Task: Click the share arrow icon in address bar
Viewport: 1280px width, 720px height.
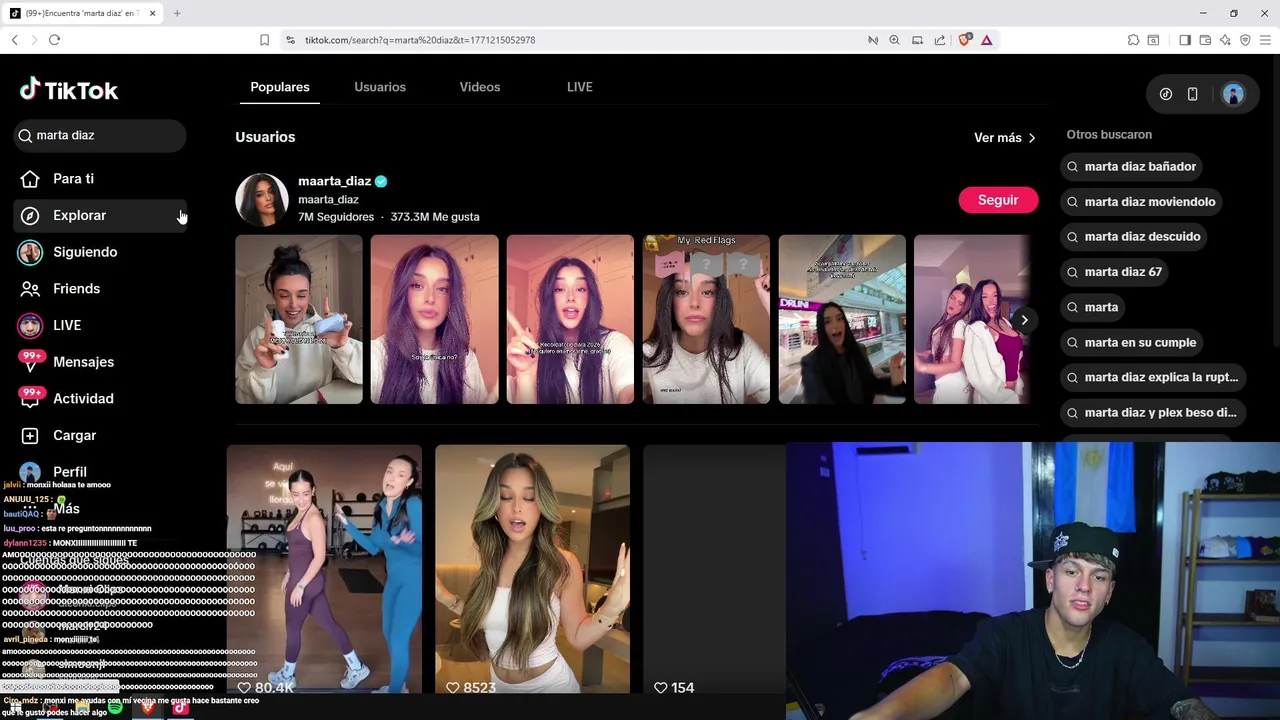Action: coord(940,40)
